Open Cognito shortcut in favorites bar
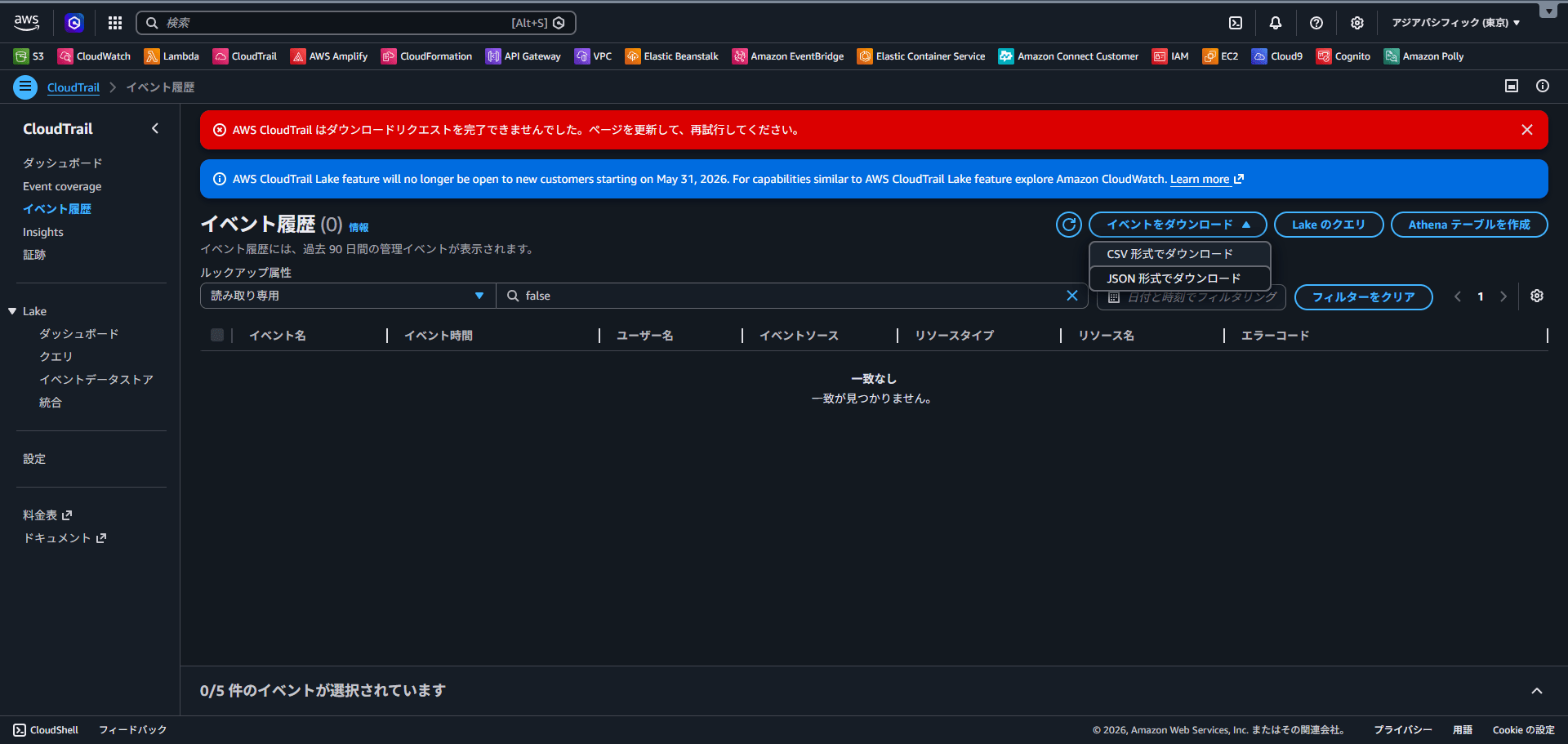The height and width of the screenshot is (744, 1568). tap(1343, 56)
